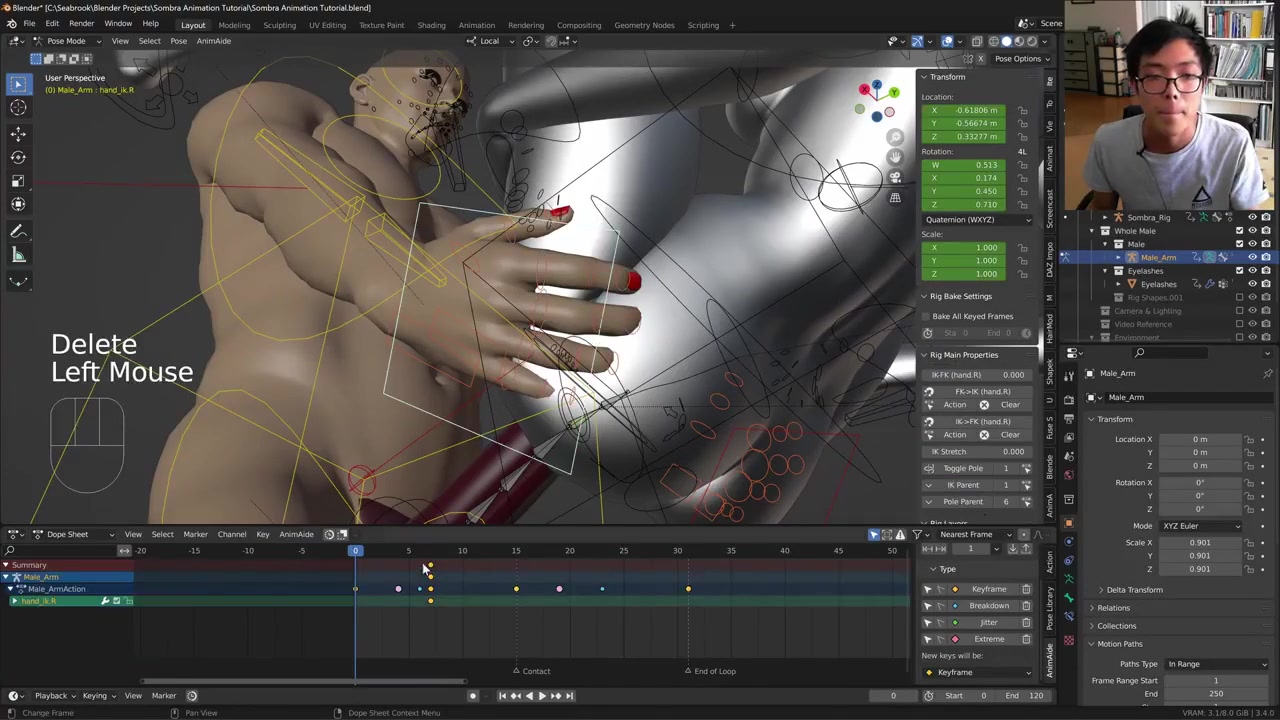
Task: Switch to the Sculpting workspace tab
Action: 279,25
